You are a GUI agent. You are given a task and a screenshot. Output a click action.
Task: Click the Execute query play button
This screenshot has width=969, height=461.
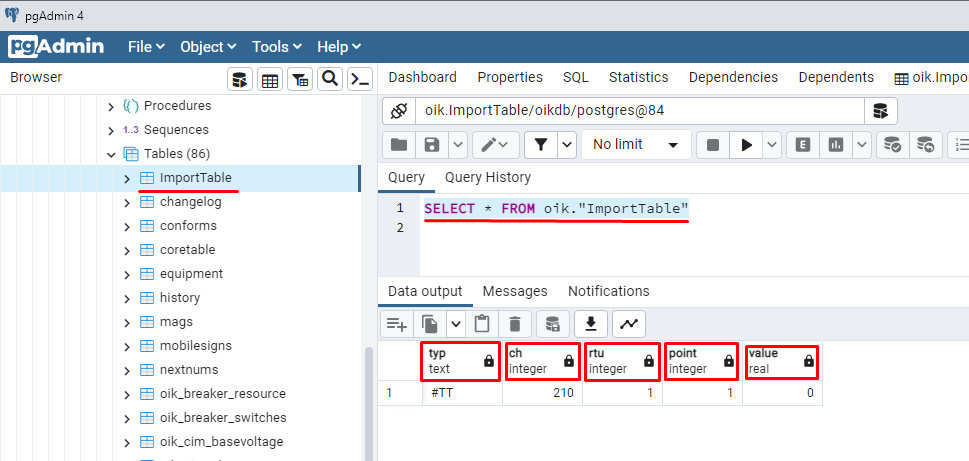[746, 145]
